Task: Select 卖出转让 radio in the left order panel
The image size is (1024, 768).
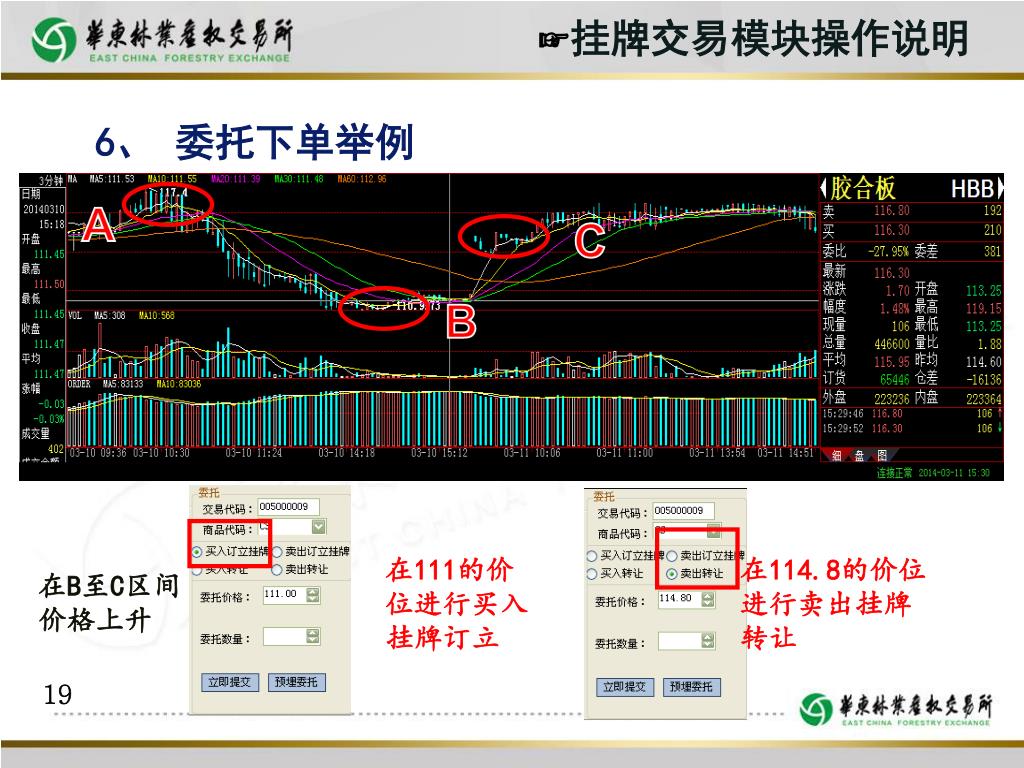Action: pyautogui.click(x=277, y=570)
